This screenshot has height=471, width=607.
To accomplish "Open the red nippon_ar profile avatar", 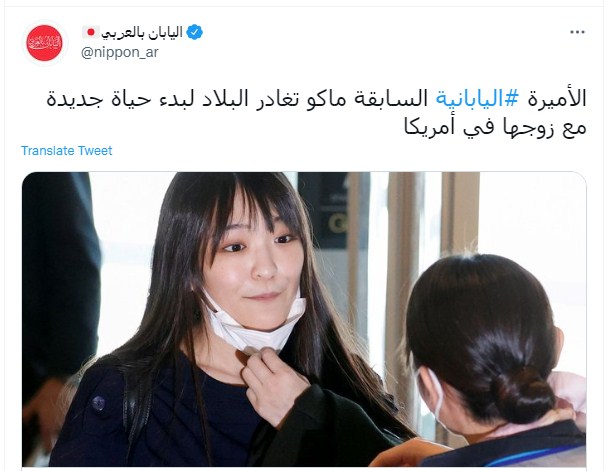I will pos(44,43).
